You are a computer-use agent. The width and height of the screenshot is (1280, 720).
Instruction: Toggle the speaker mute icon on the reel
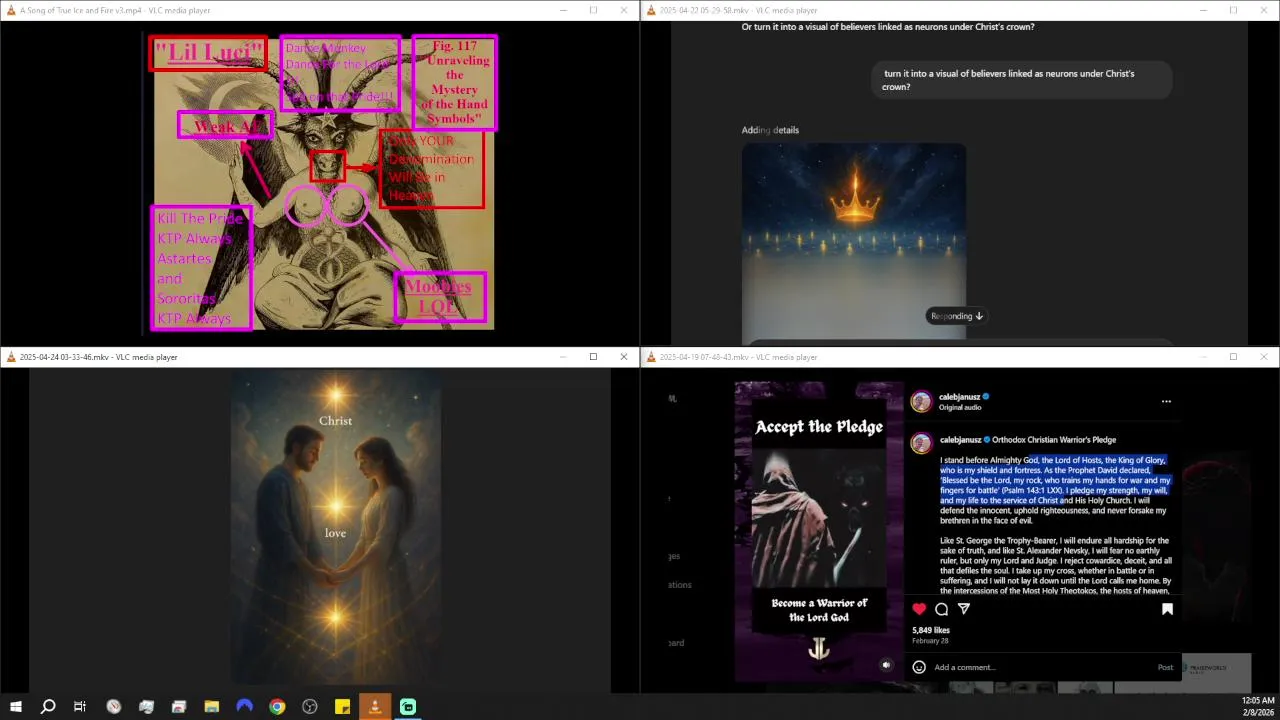[x=886, y=664]
